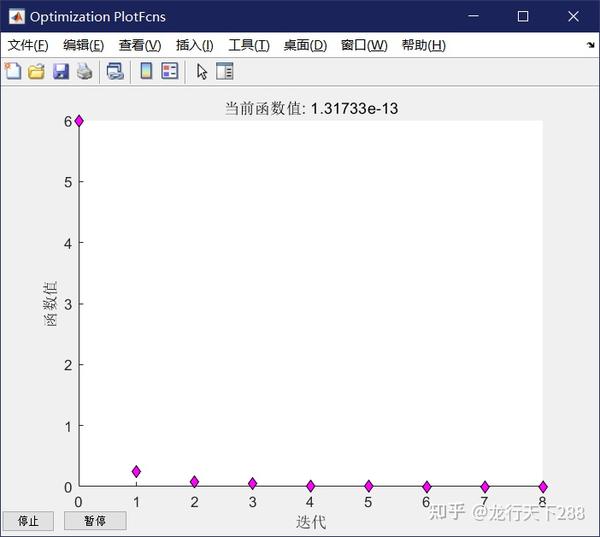This screenshot has width=600, height=537.
Task: Select the data point at iteration 6
Action: pos(427,487)
